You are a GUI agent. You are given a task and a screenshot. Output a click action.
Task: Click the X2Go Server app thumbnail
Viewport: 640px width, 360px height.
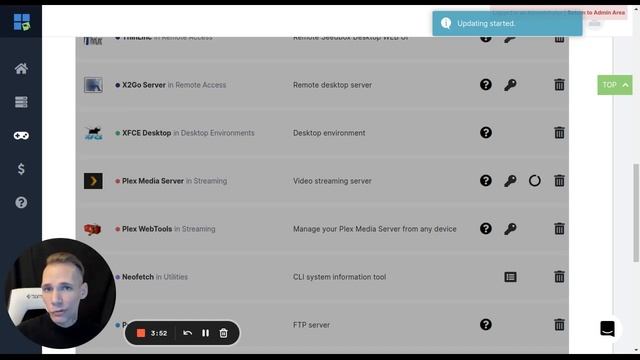[93, 85]
